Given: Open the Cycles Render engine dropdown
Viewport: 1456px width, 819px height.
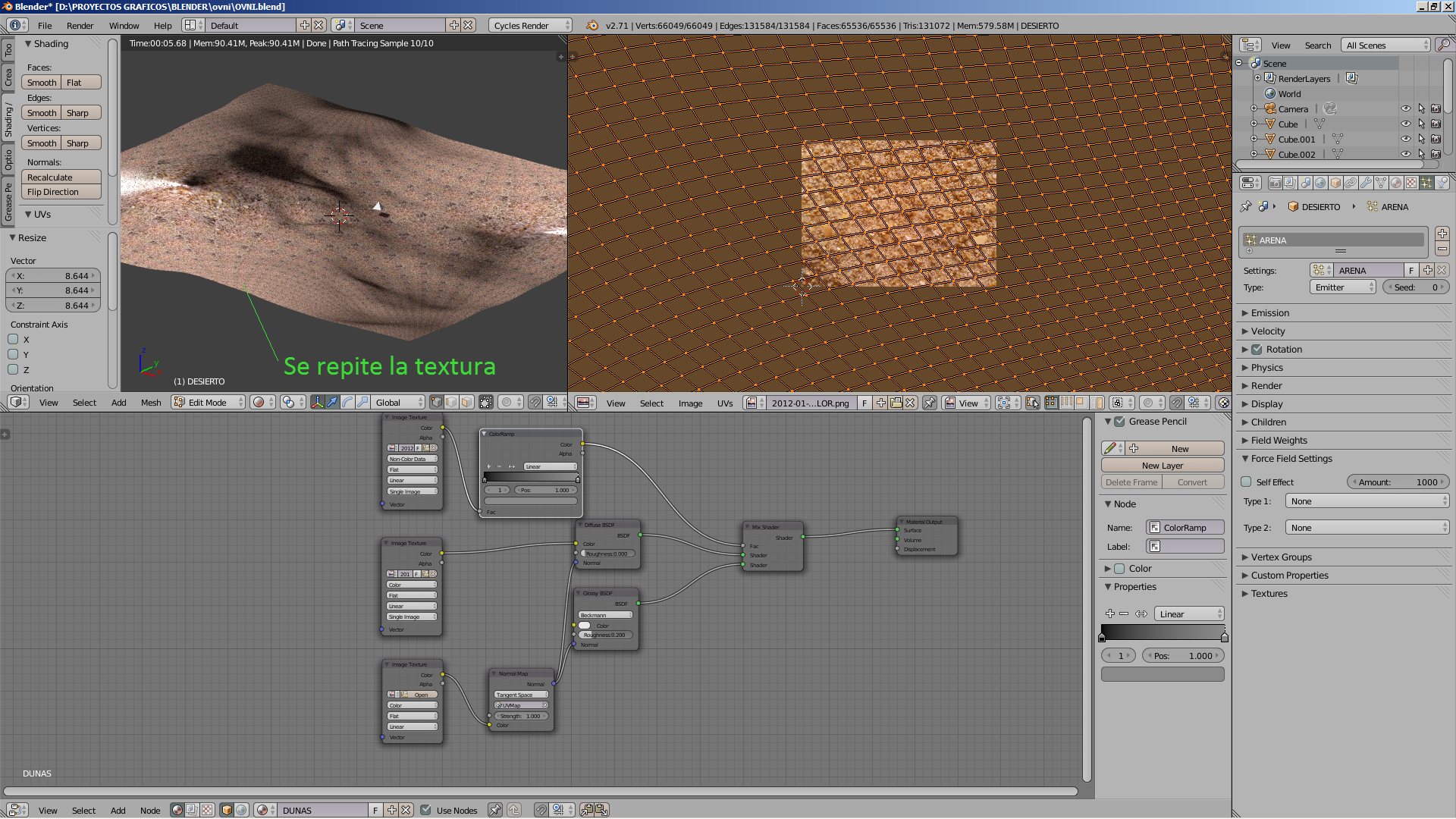Looking at the screenshot, I should tap(531, 25).
